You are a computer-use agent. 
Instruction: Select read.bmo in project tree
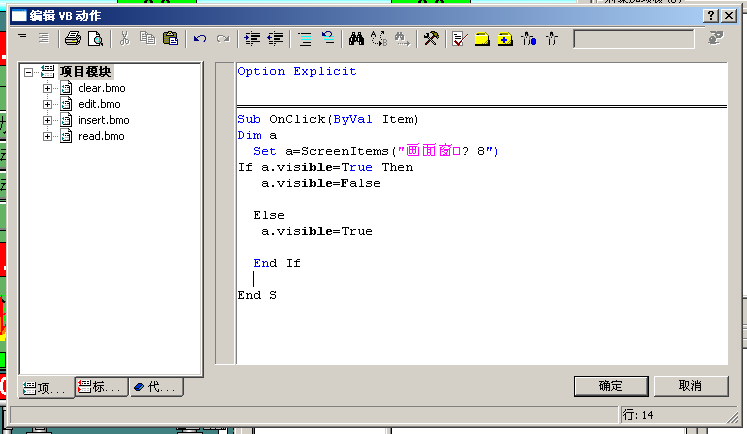[101, 136]
